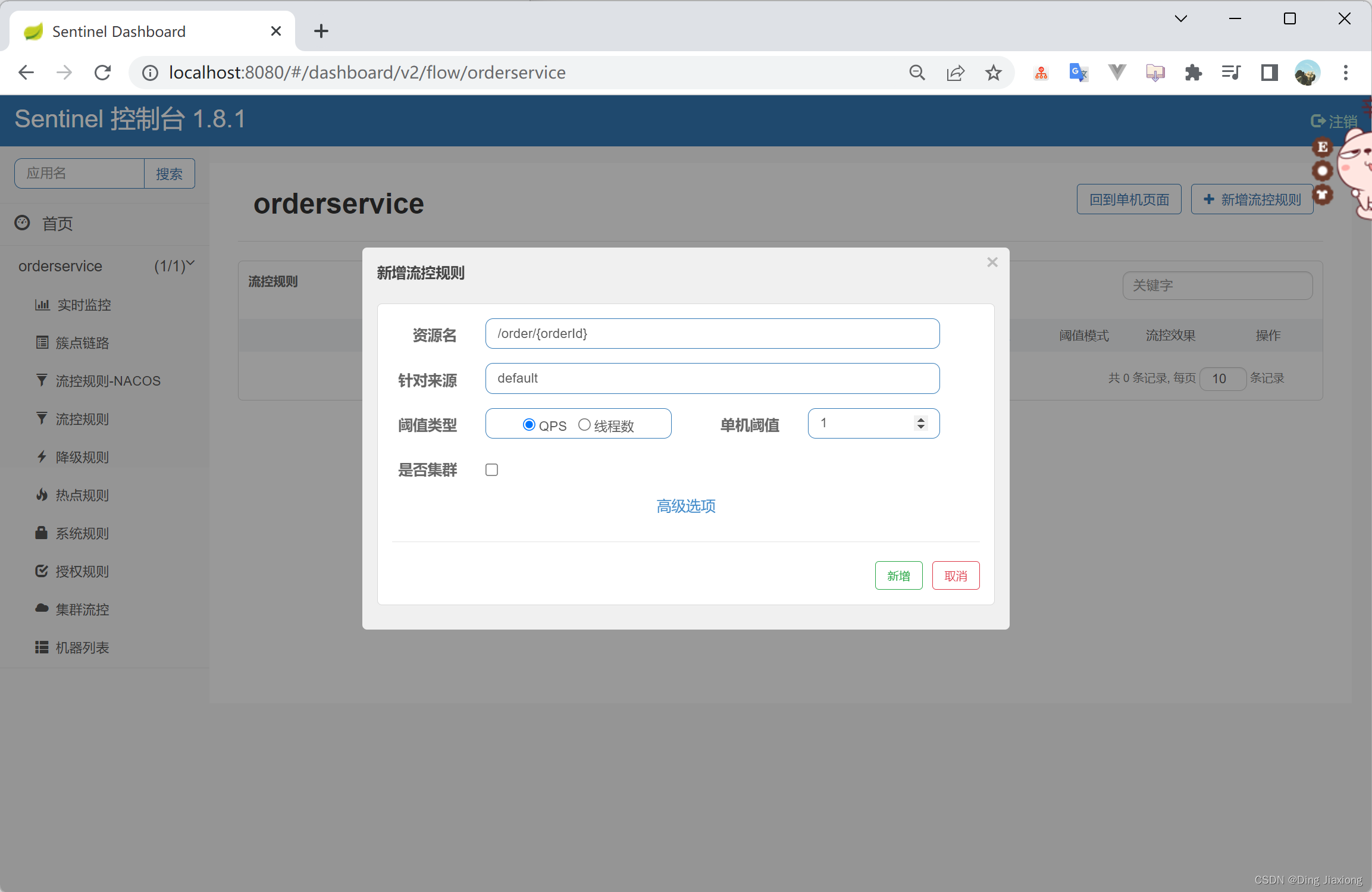Decrease 单机阈值 with the down arrow
Screen dimensions: 1372x892
(x=921, y=427)
